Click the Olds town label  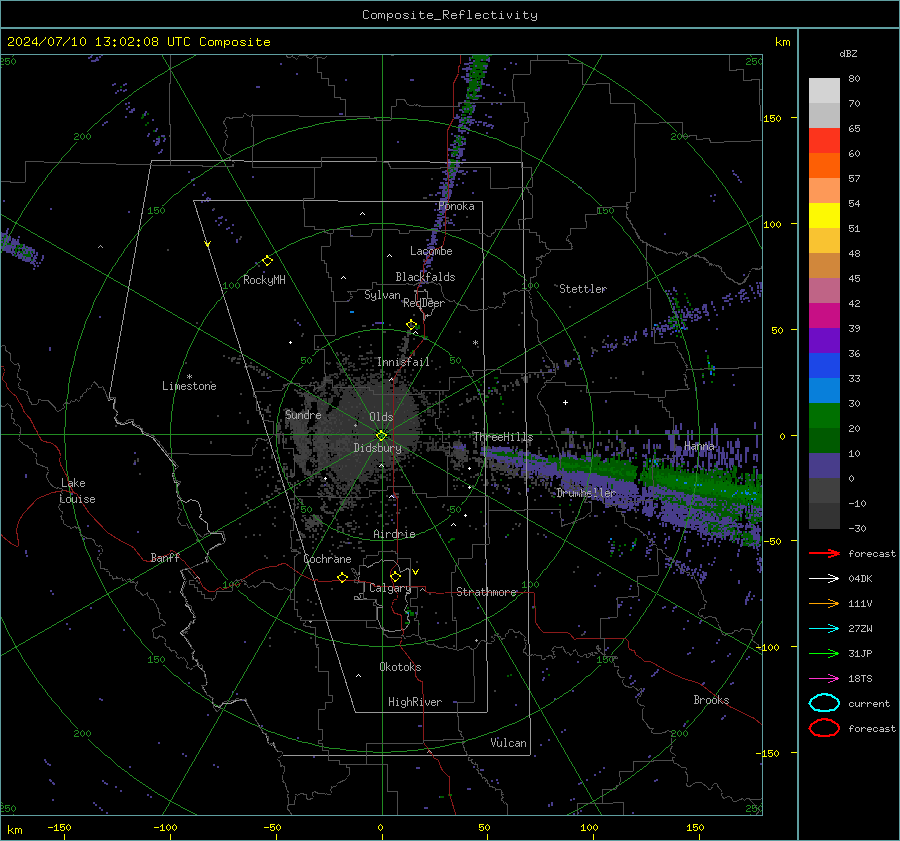click(381, 417)
